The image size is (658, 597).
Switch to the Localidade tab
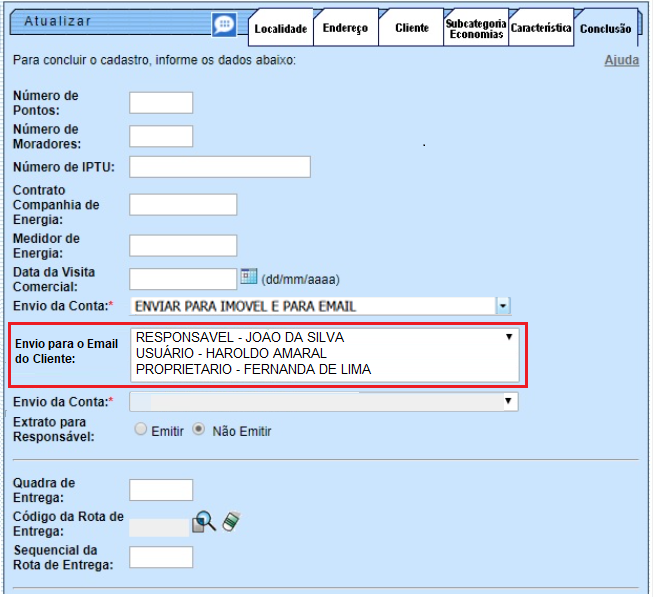point(280,29)
